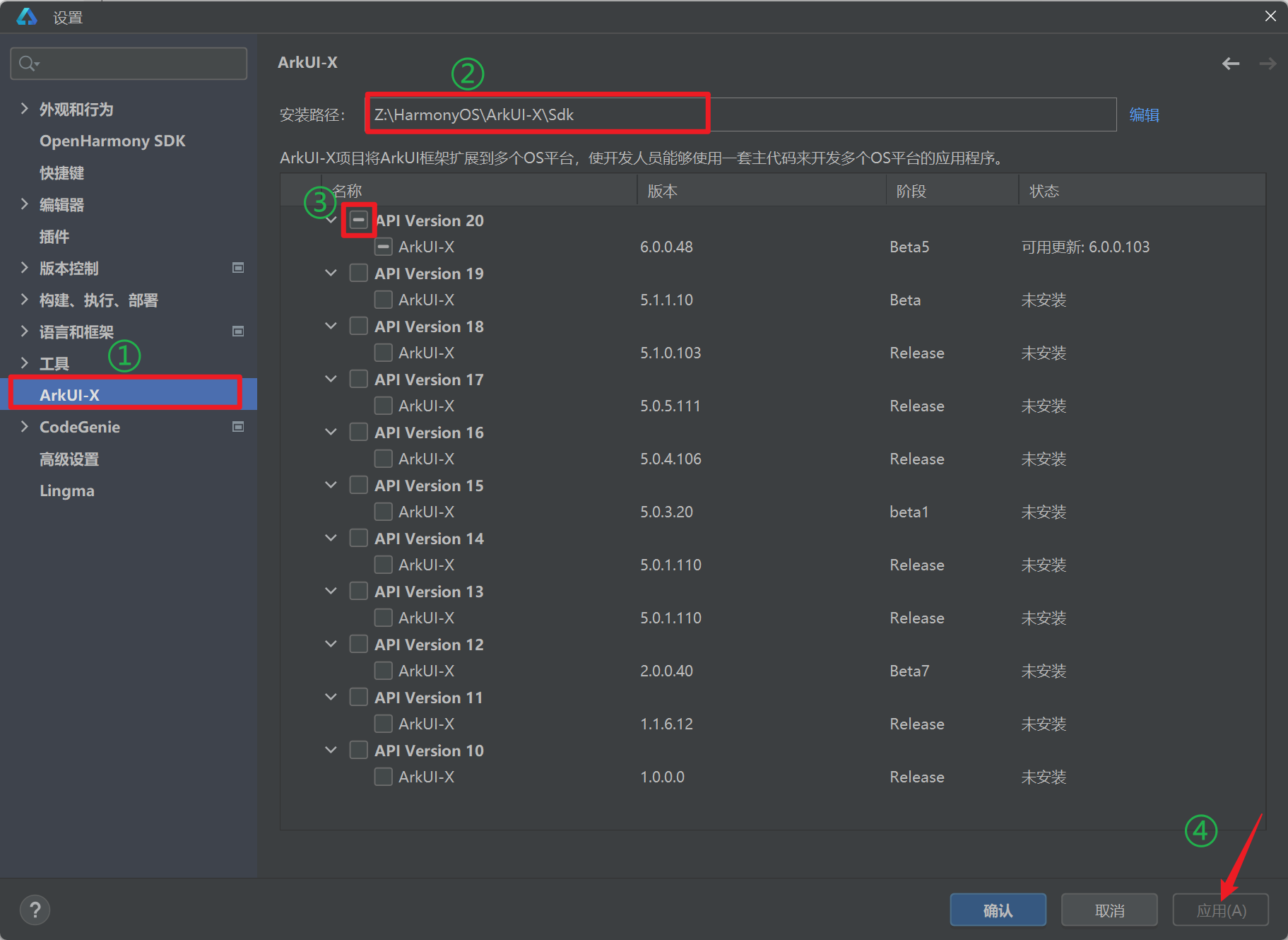Check the API Version 15 checkbox

[x=359, y=486]
